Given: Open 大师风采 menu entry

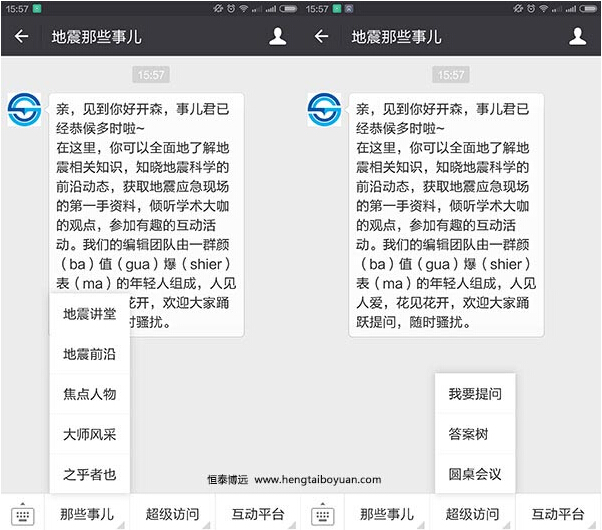Looking at the screenshot, I should pos(90,434).
